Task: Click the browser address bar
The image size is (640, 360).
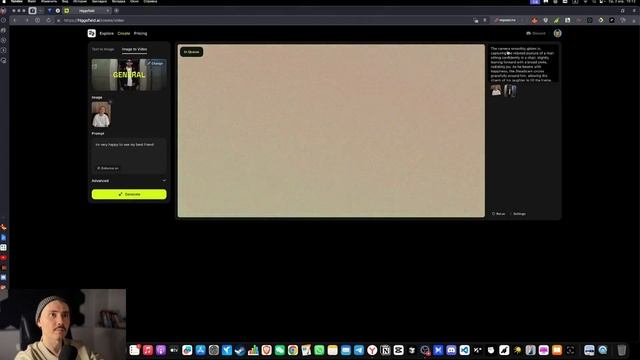Action: pyautogui.click(x=265, y=20)
